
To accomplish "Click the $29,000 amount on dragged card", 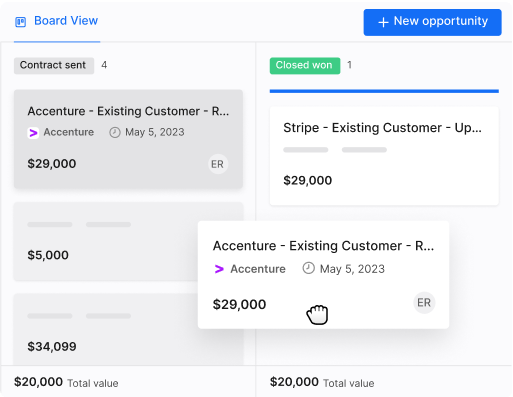I will 239,304.
